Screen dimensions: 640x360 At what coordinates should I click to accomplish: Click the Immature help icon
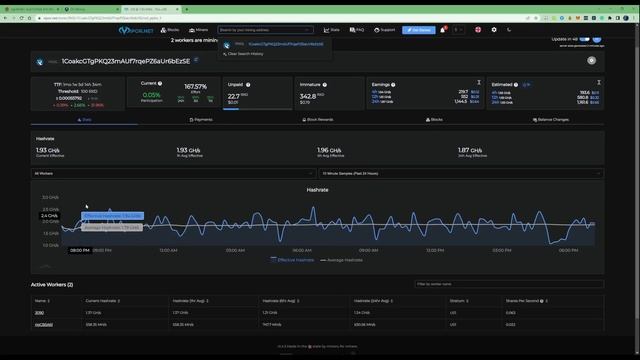tap(325, 85)
